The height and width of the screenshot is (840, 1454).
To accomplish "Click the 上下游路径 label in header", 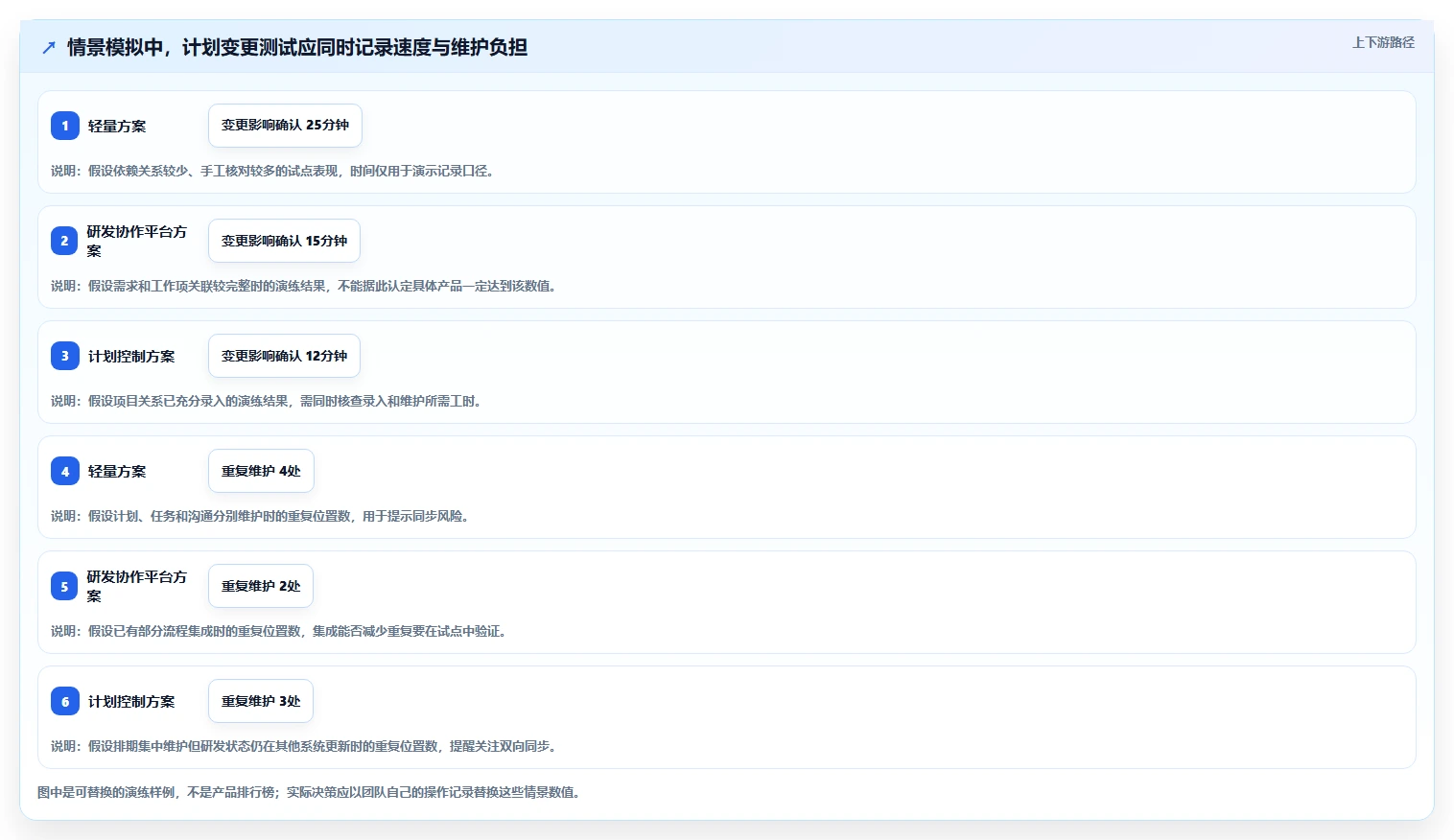I will pyautogui.click(x=1383, y=42).
